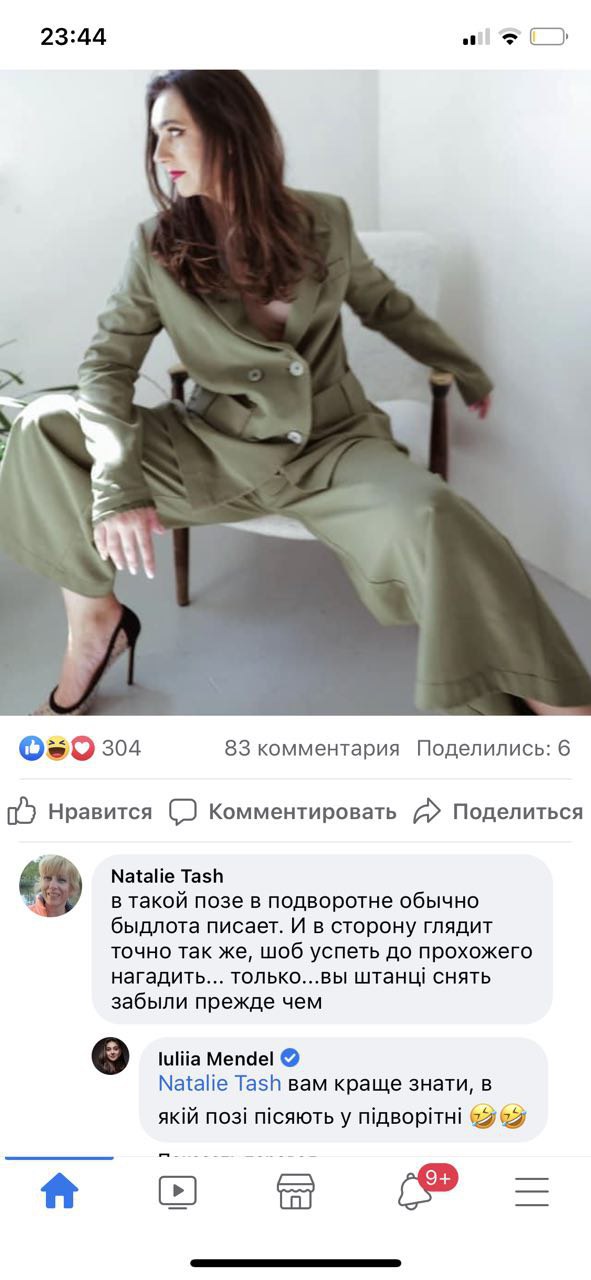View the reaction emojis with 304 count
Image resolution: width=591 pixels, height=1280 pixels.
pos(80,748)
